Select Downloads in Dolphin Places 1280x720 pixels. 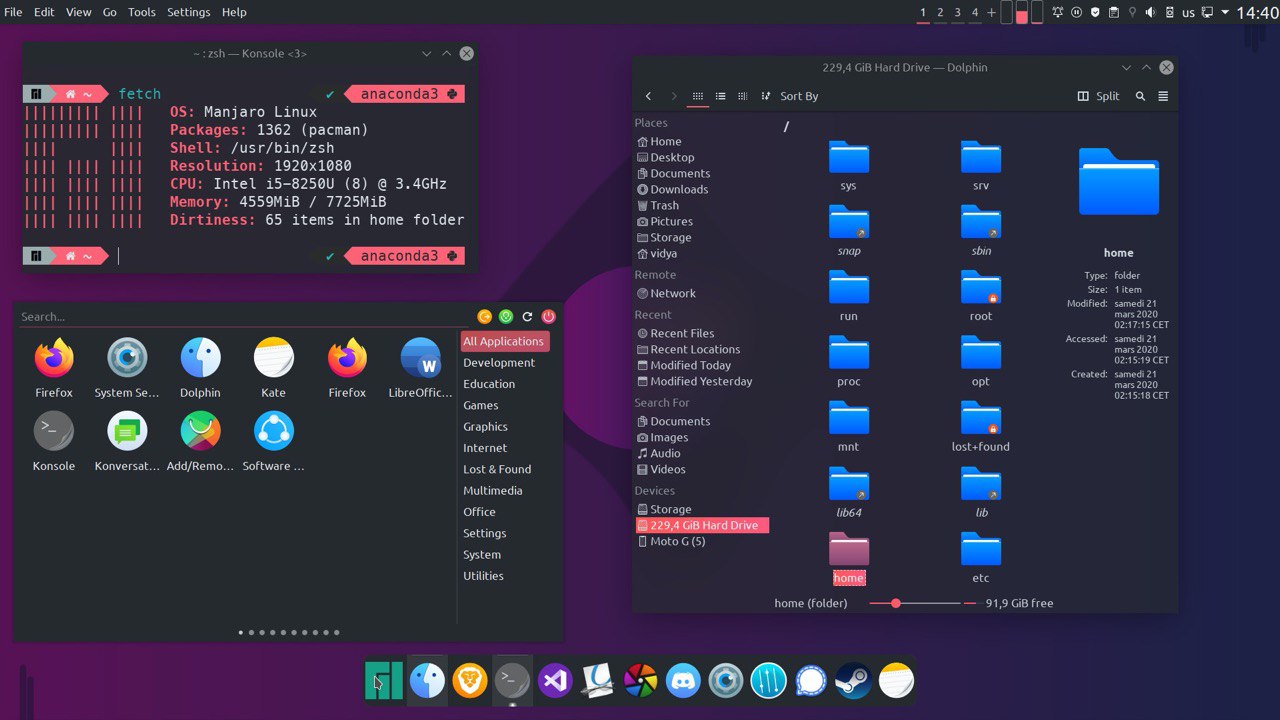[x=672, y=189]
